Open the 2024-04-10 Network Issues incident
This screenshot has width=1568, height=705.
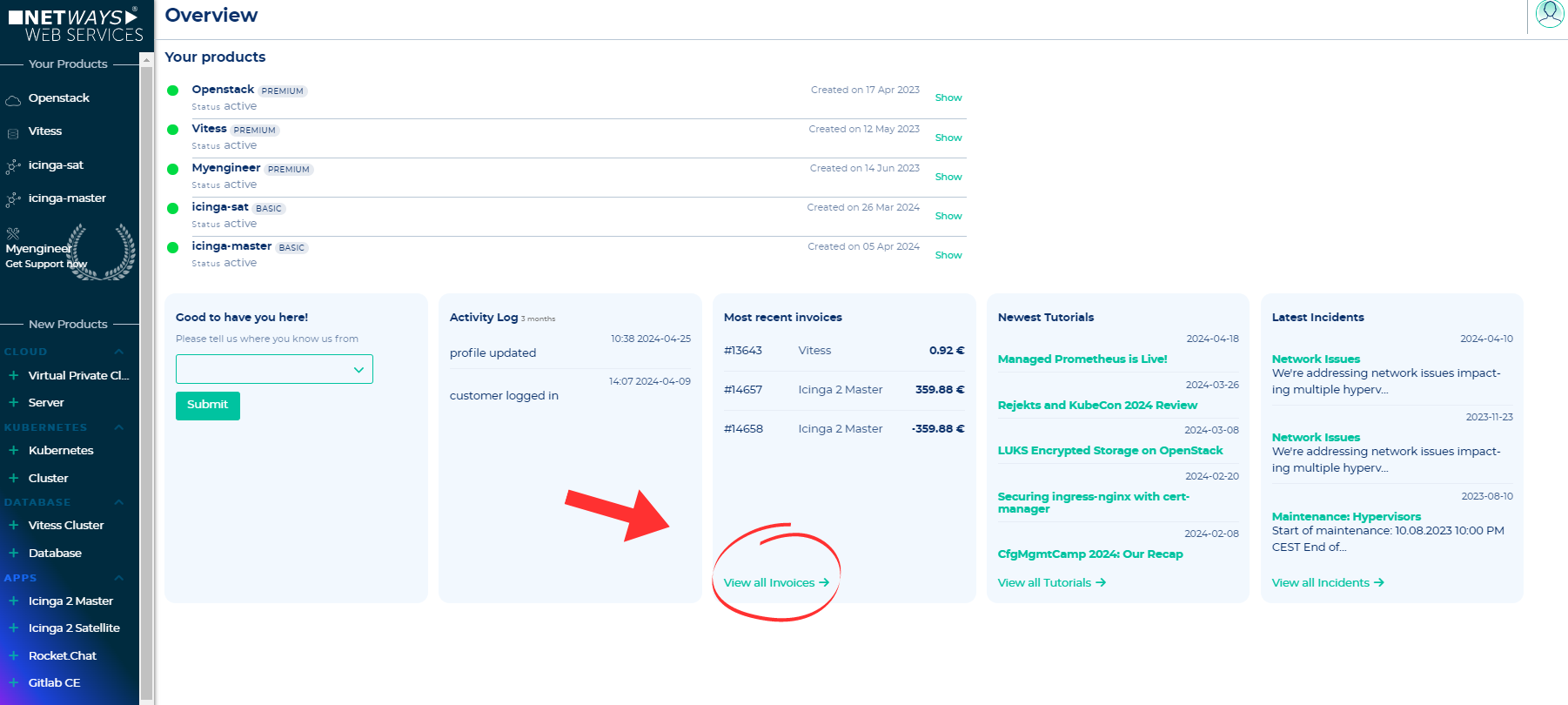[1316, 359]
